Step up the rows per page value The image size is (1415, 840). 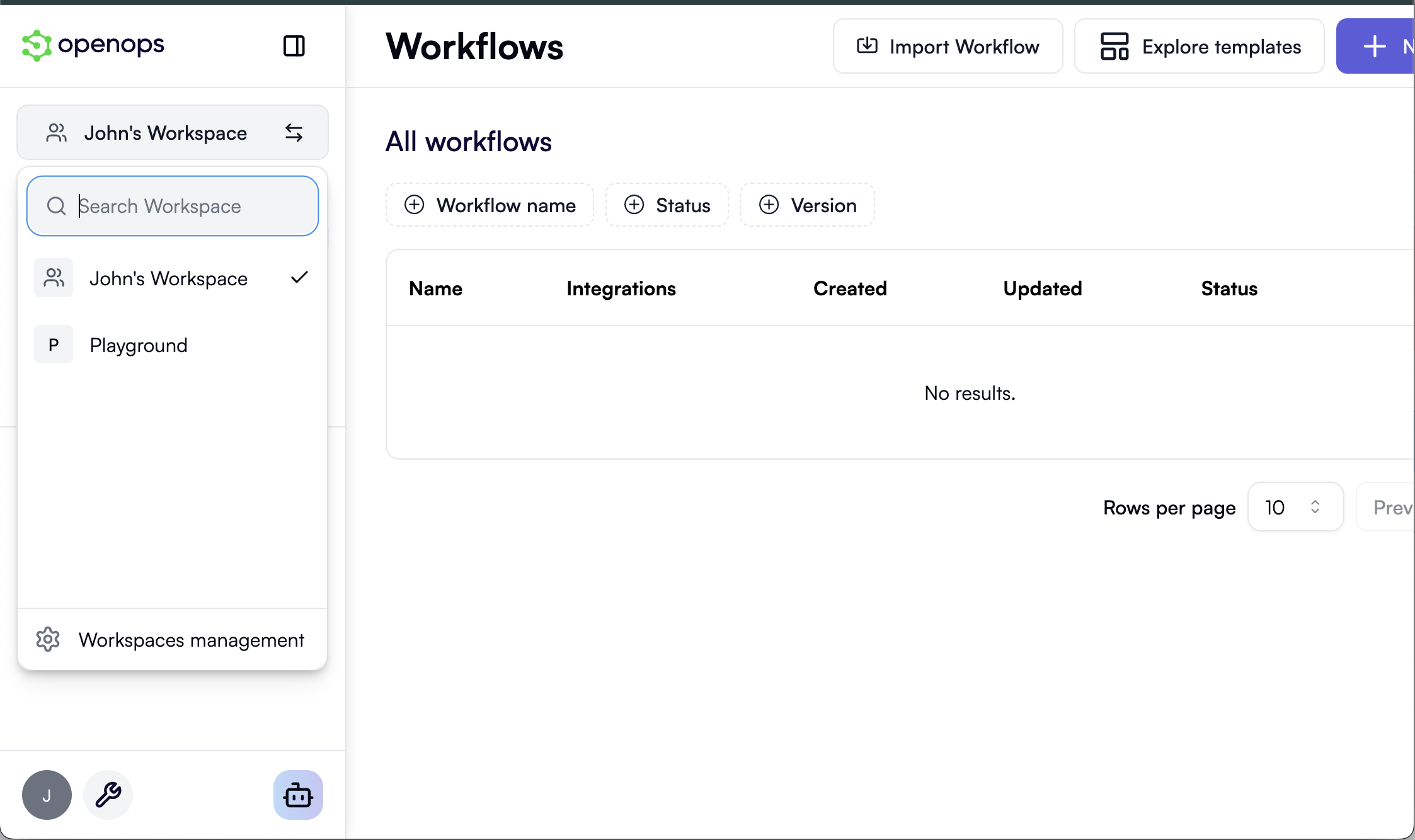coord(1315,502)
